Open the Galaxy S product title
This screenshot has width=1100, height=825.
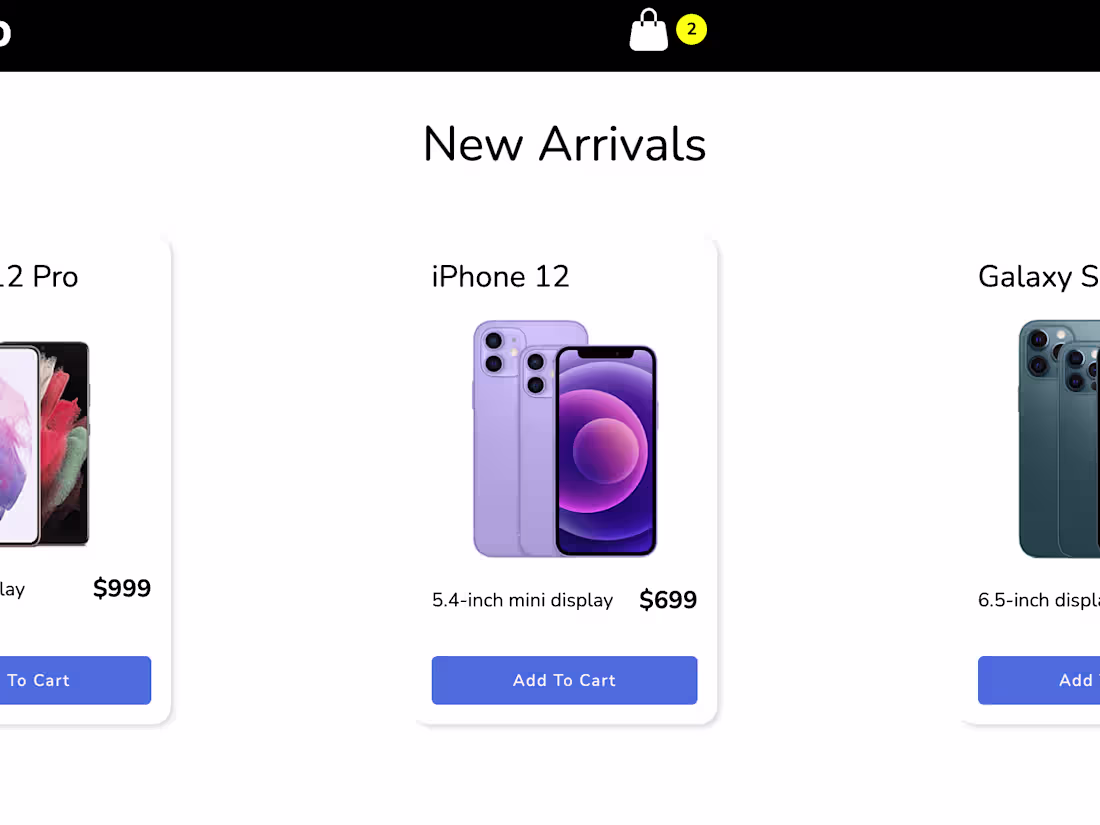point(1038,276)
